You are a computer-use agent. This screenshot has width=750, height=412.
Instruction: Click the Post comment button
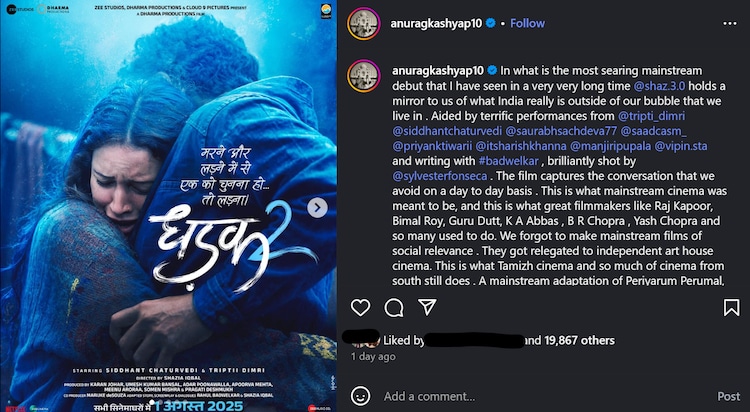tap(728, 396)
